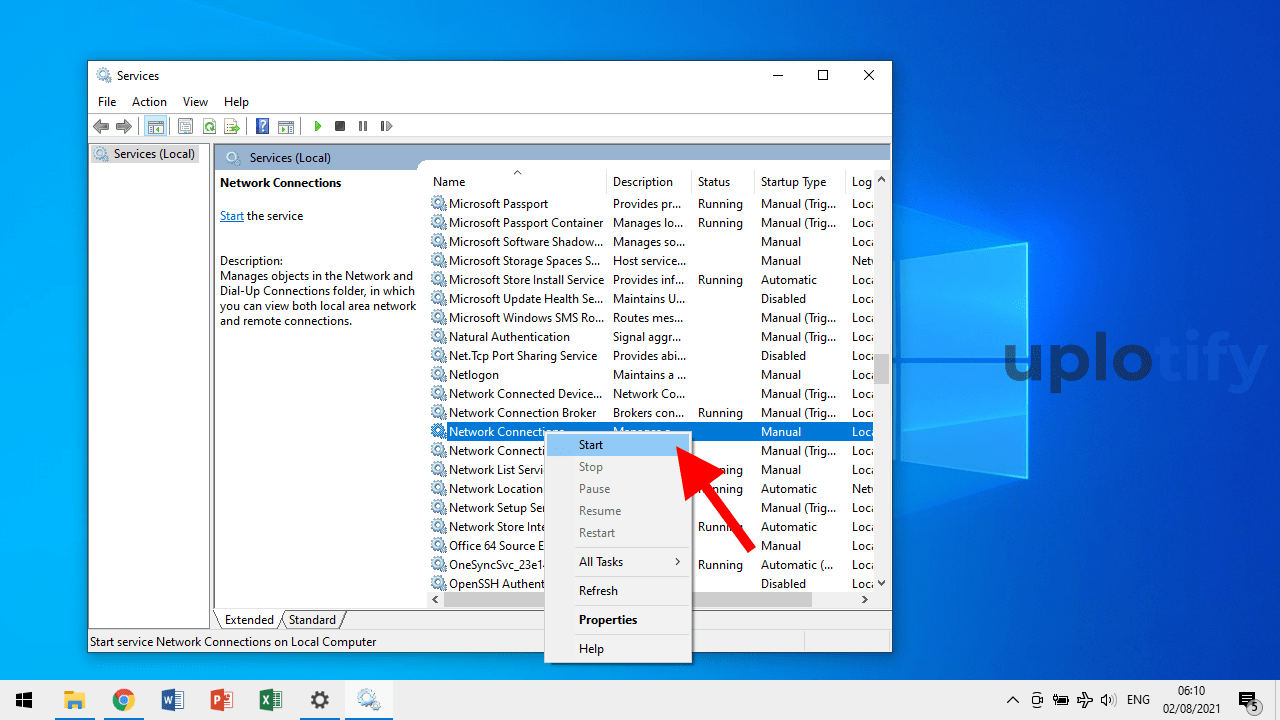This screenshot has height=720, width=1280.
Task: Click the Refresh toolbar icon
Action: pyautogui.click(x=209, y=126)
